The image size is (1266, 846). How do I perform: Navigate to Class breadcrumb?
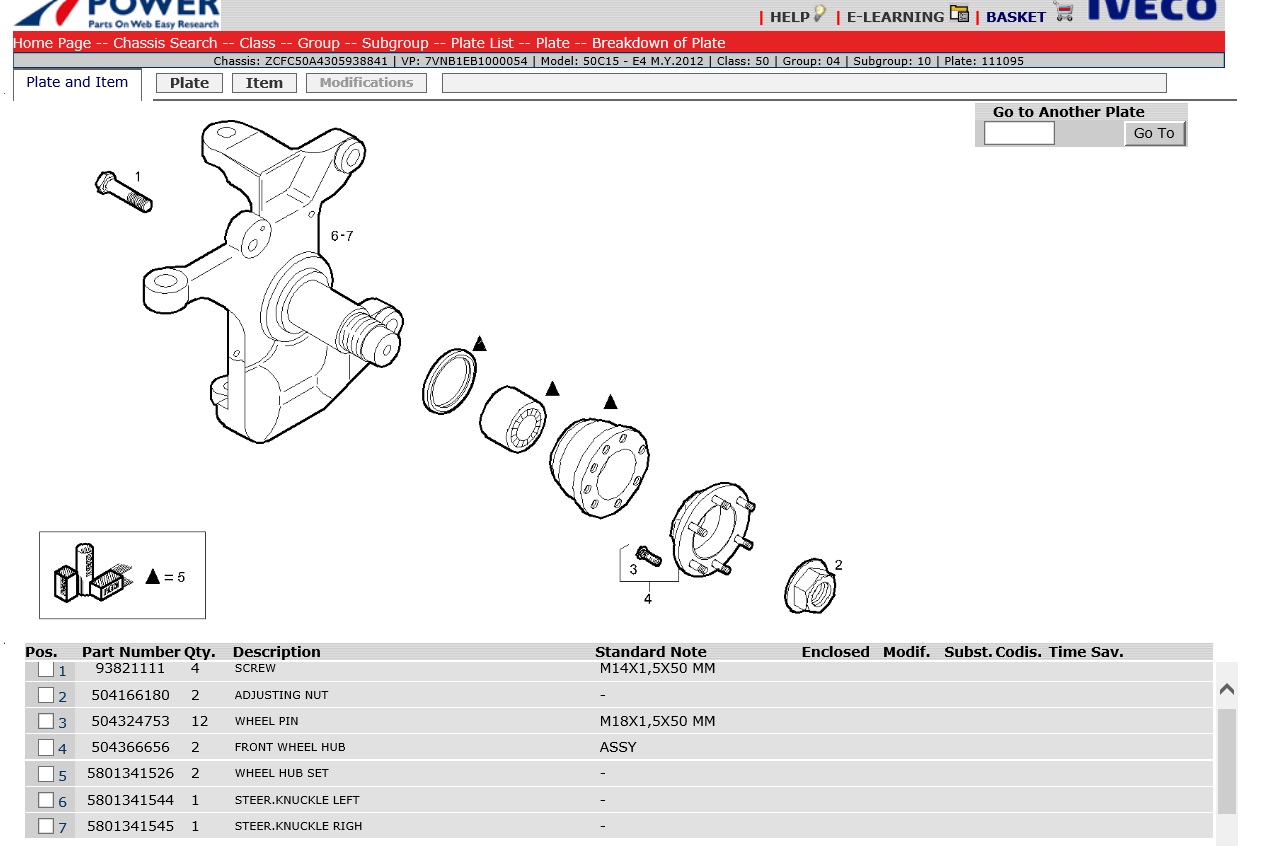pyautogui.click(x=257, y=43)
